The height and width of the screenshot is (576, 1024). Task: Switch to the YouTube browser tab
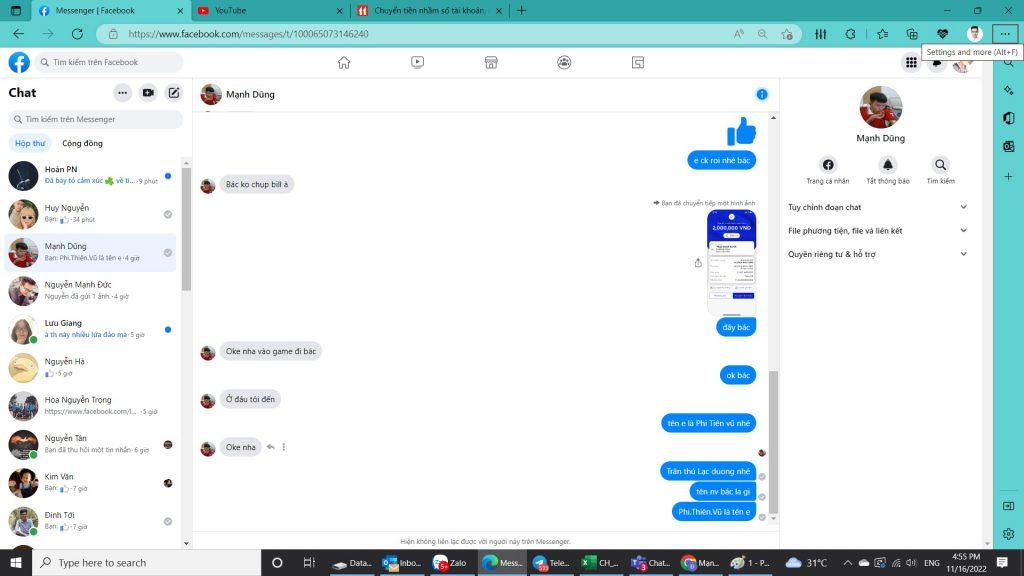pyautogui.click(x=271, y=10)
